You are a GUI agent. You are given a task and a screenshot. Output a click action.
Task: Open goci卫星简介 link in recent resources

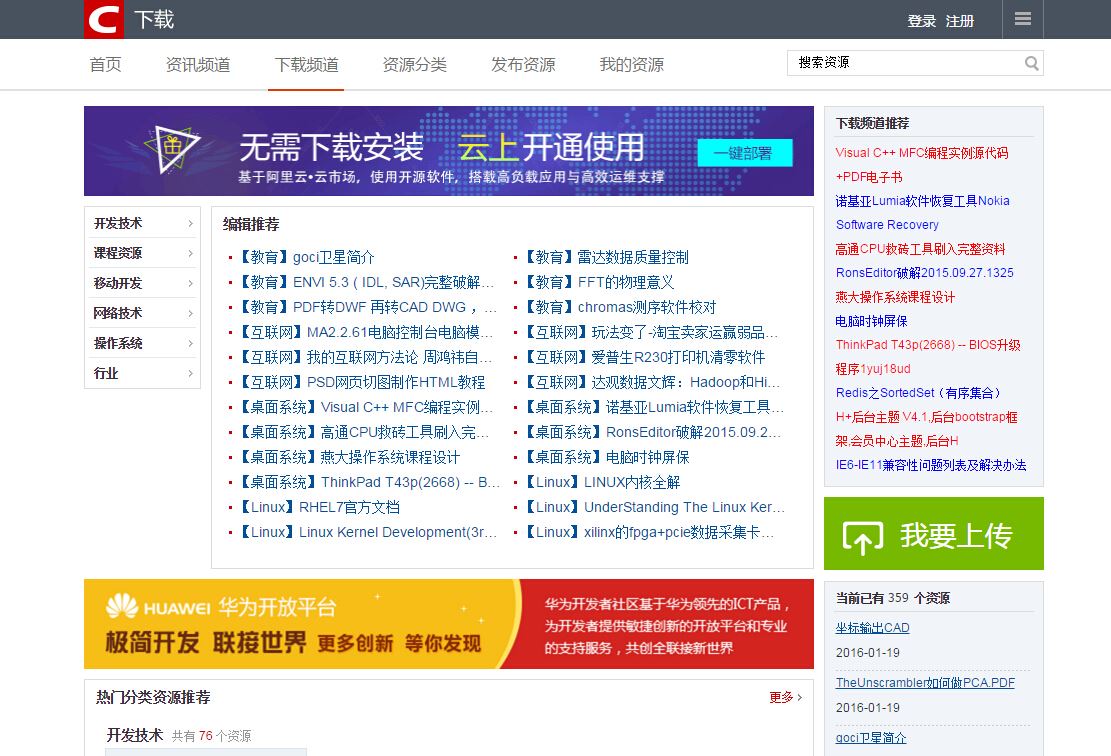[x=871, y=738]
